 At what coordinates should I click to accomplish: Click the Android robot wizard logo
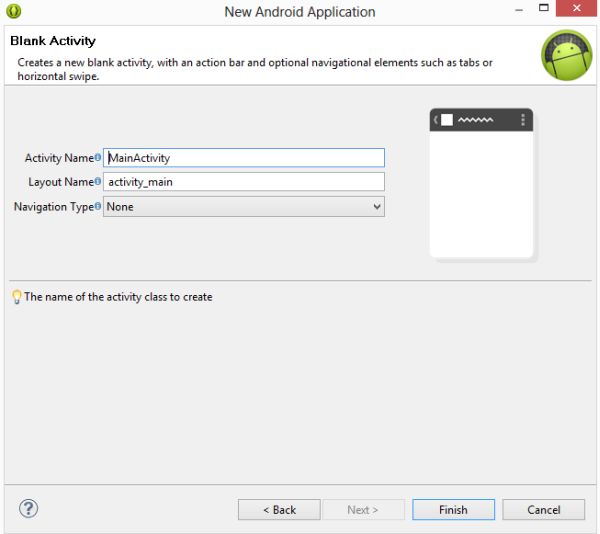(x=566, y=55)
